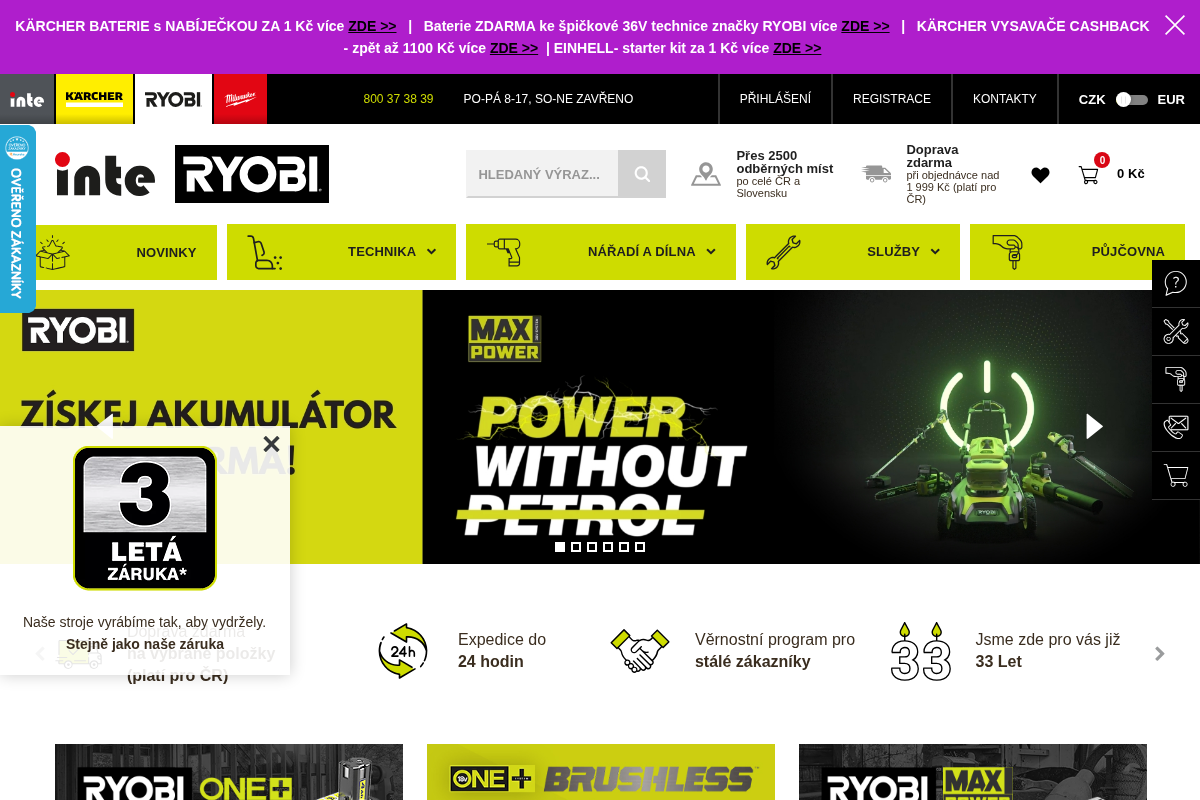
Task: Close the 3 letá záruka popup
Action: [271, 444]
